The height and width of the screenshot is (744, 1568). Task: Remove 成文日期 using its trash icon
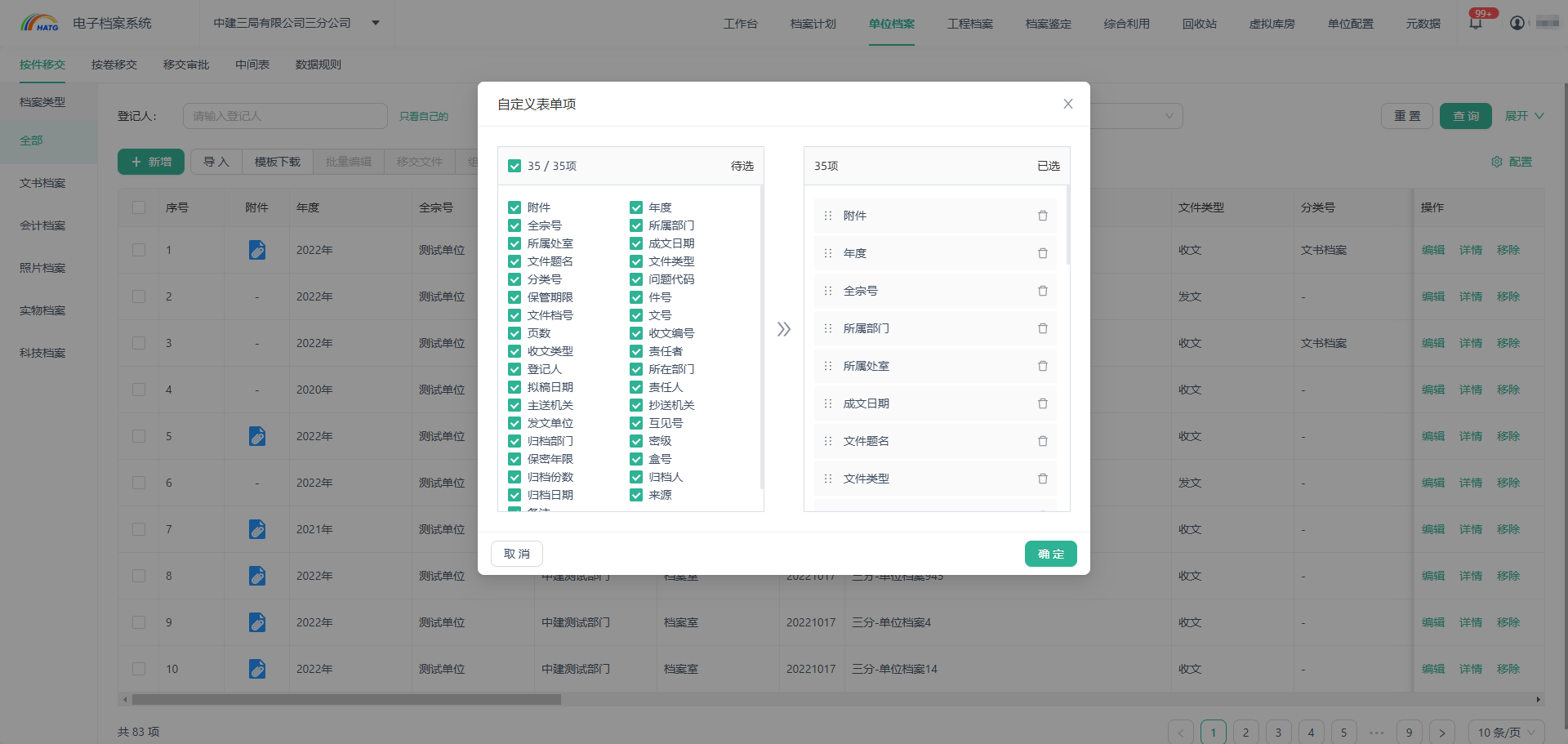click(x=1042, y=403)
